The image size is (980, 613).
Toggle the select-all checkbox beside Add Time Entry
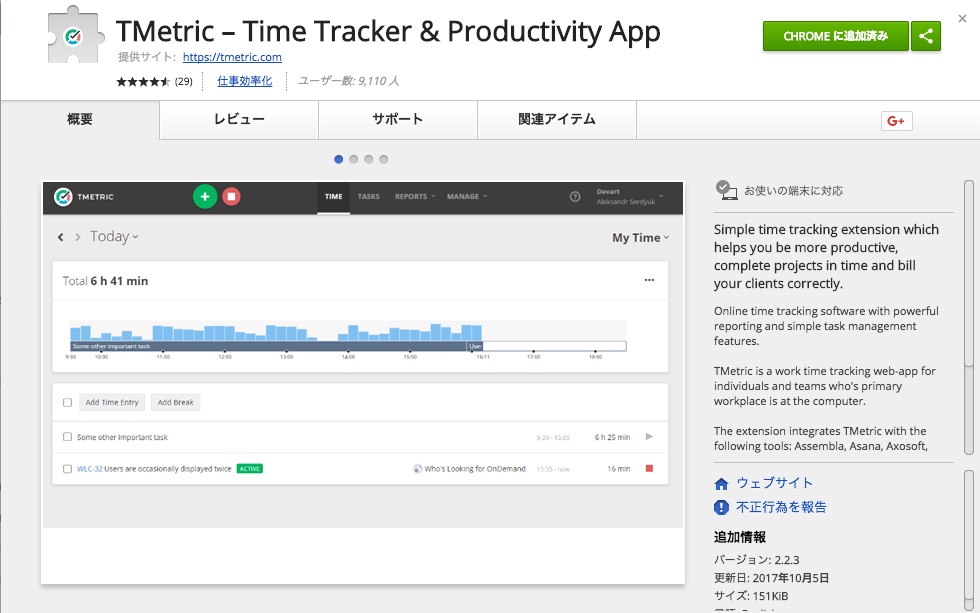(68, 402)
